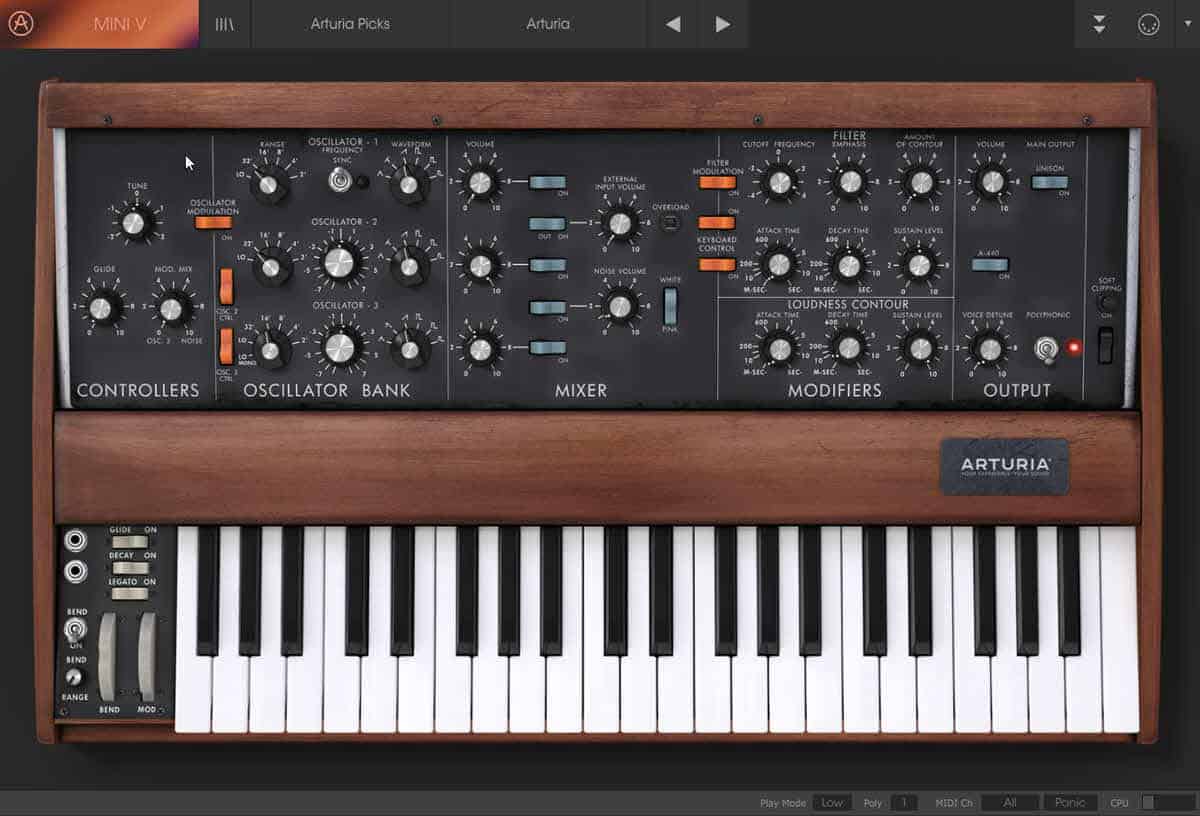Load next preset with right arrow
The width and height of the screenshot is (1200, 816).
point(723,24)
